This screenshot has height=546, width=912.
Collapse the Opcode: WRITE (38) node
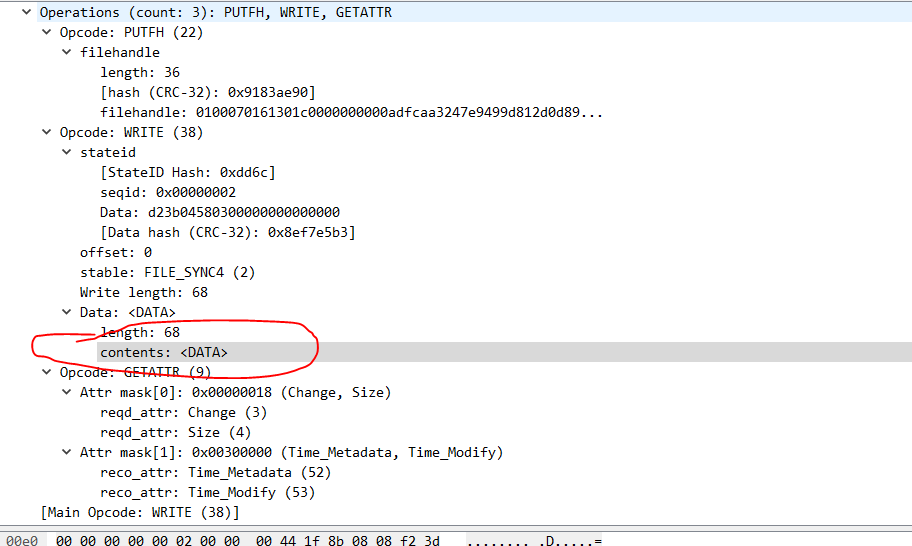coord(47,132)
